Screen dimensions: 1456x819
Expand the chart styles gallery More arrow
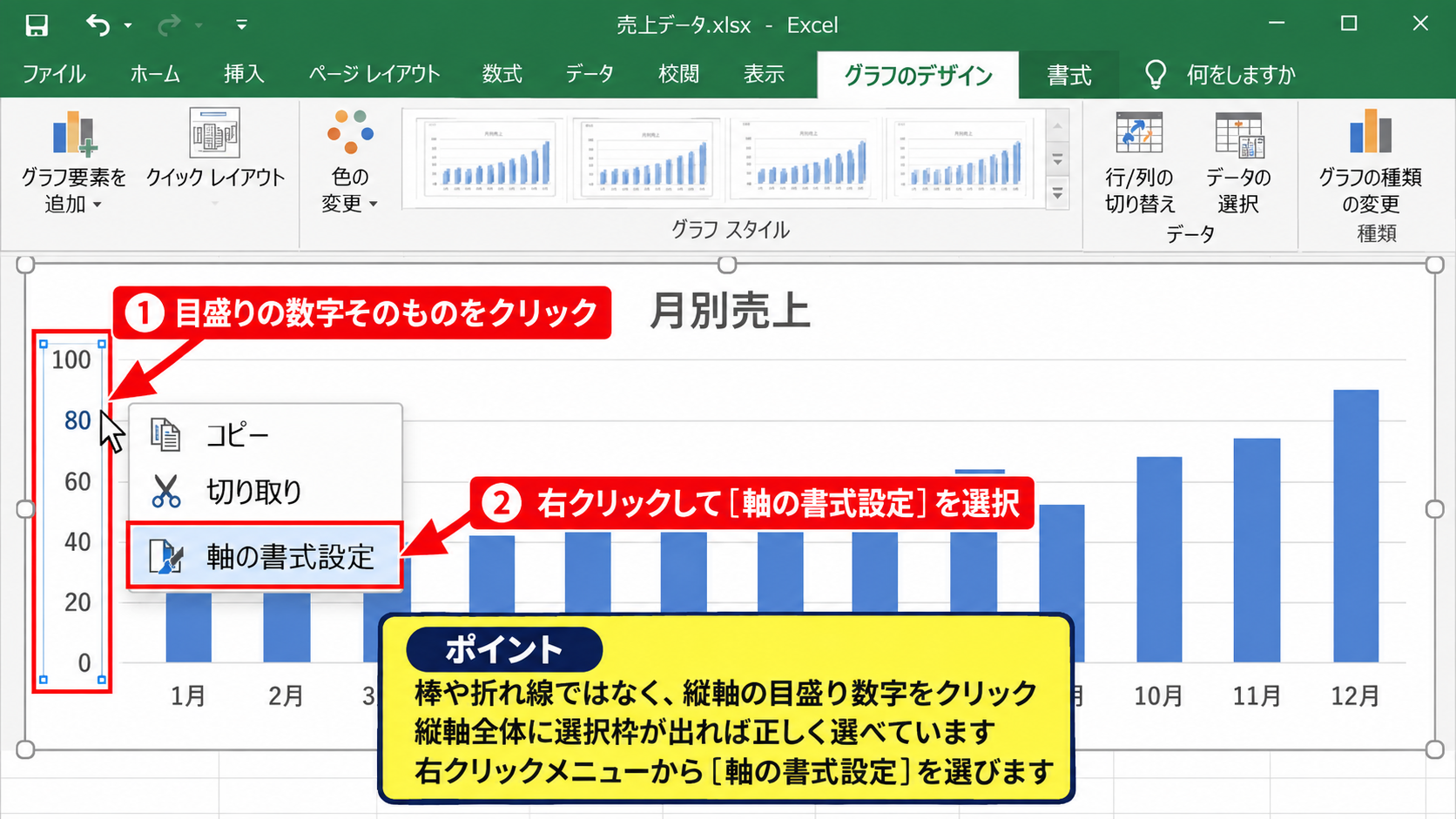[x=1057, y=193]
